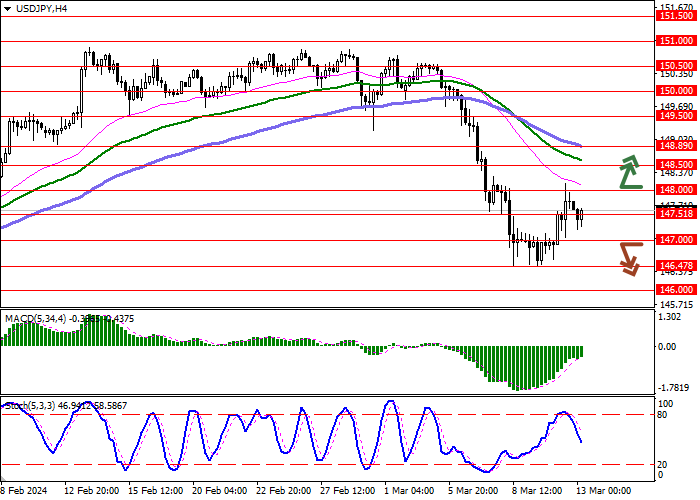Click the 20 level on Stochastic scale

click(662, 465)
